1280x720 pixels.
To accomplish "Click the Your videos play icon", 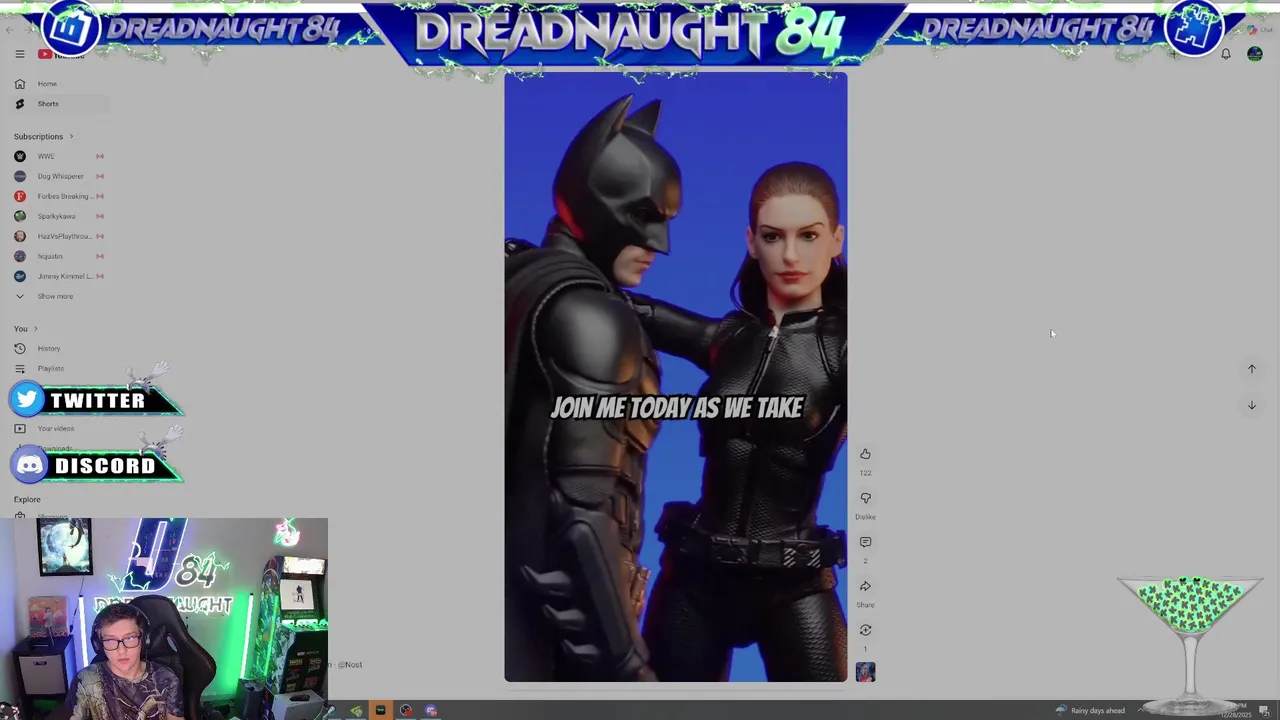I will pyautogui.click(x=20, y=428).
